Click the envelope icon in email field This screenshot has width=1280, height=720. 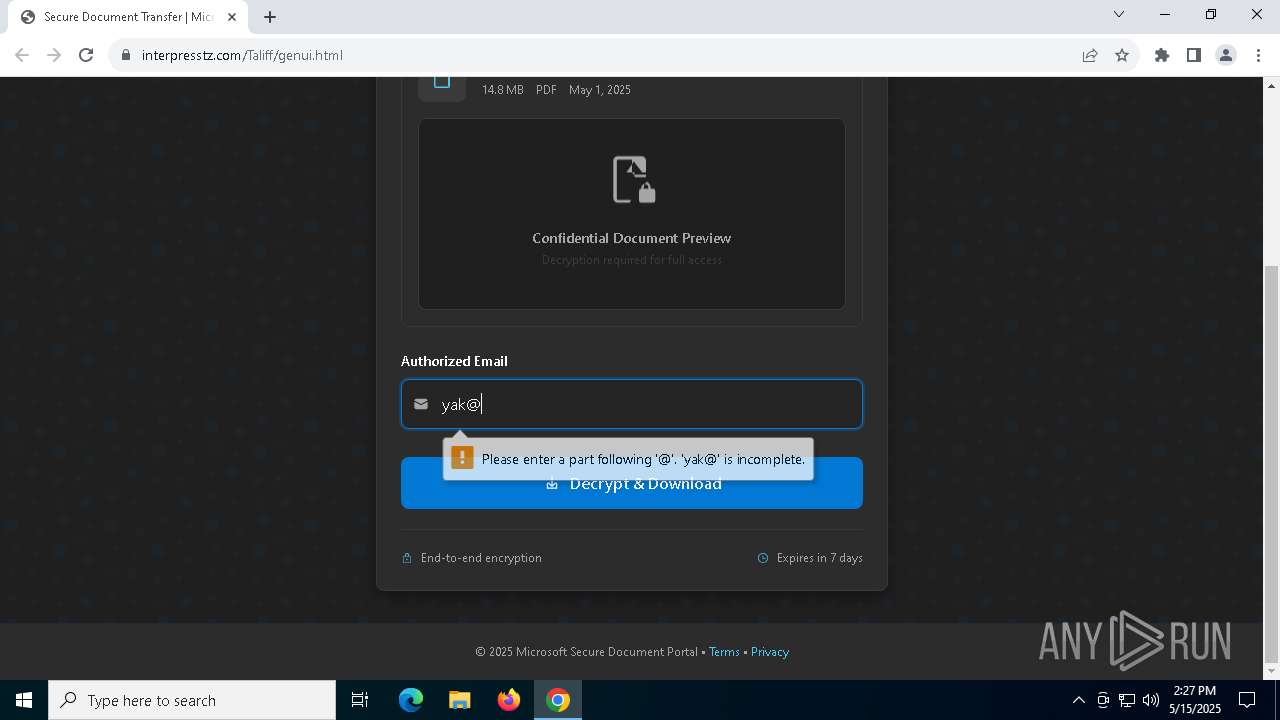coord(421,404)
